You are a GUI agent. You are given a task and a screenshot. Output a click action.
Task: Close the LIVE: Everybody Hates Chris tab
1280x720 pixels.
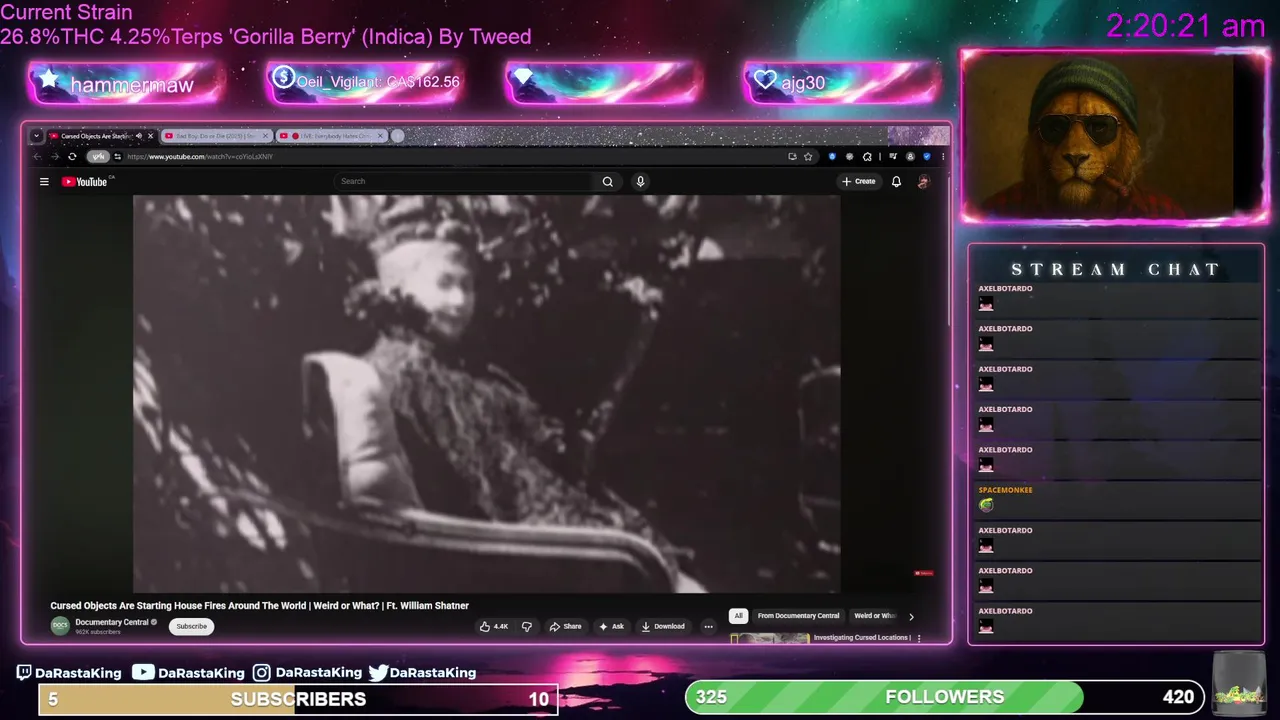(380, 136)
